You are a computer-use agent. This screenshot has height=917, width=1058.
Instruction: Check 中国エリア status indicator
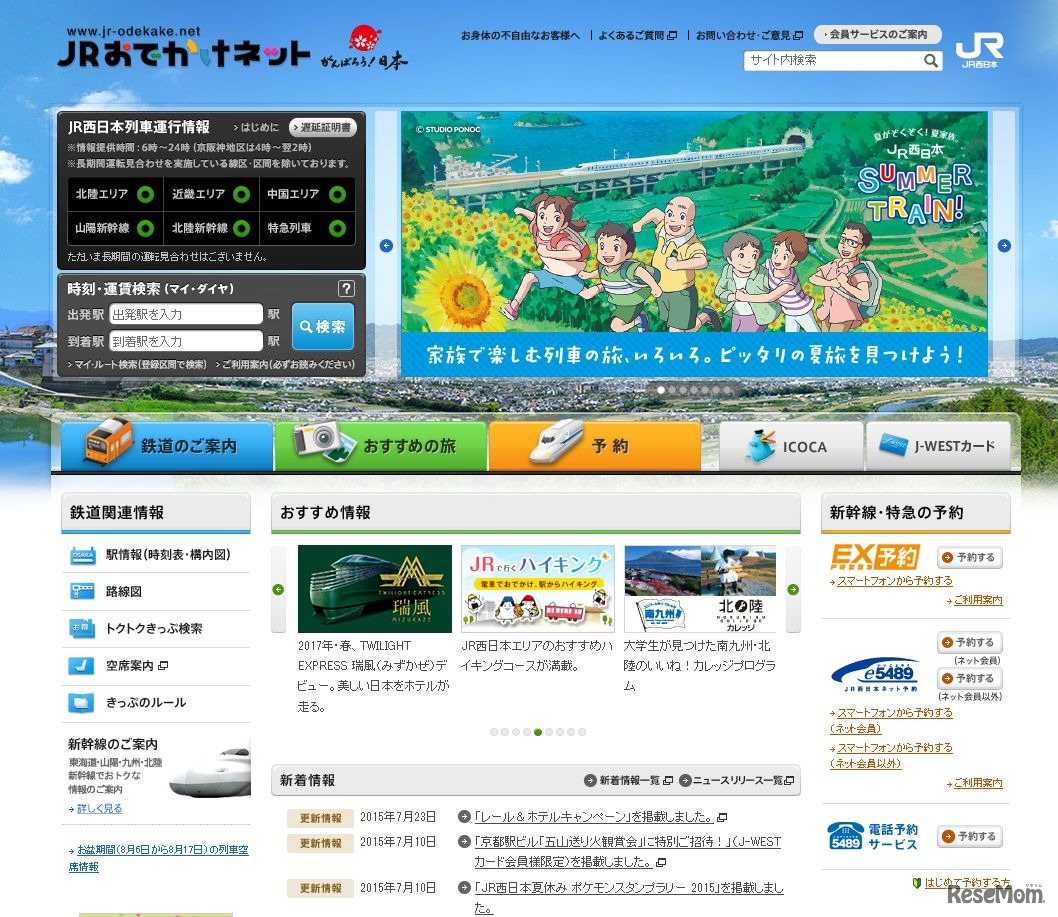tap(337, 194)
